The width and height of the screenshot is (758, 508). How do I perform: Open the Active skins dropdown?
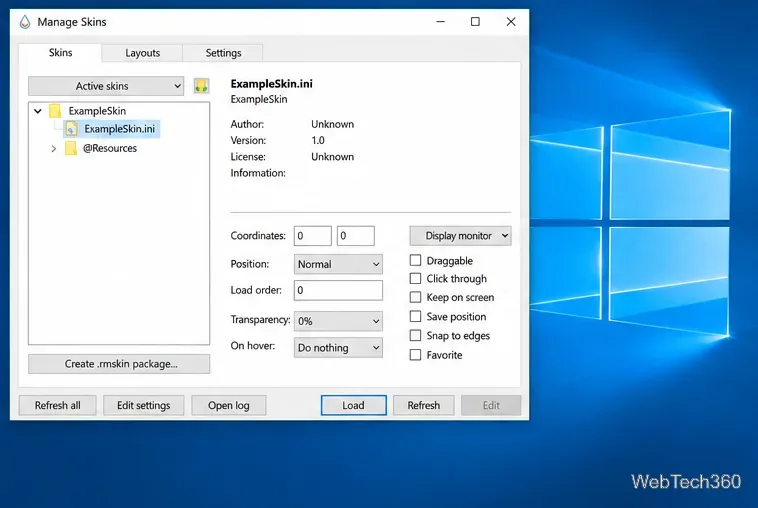coord(106,86)
